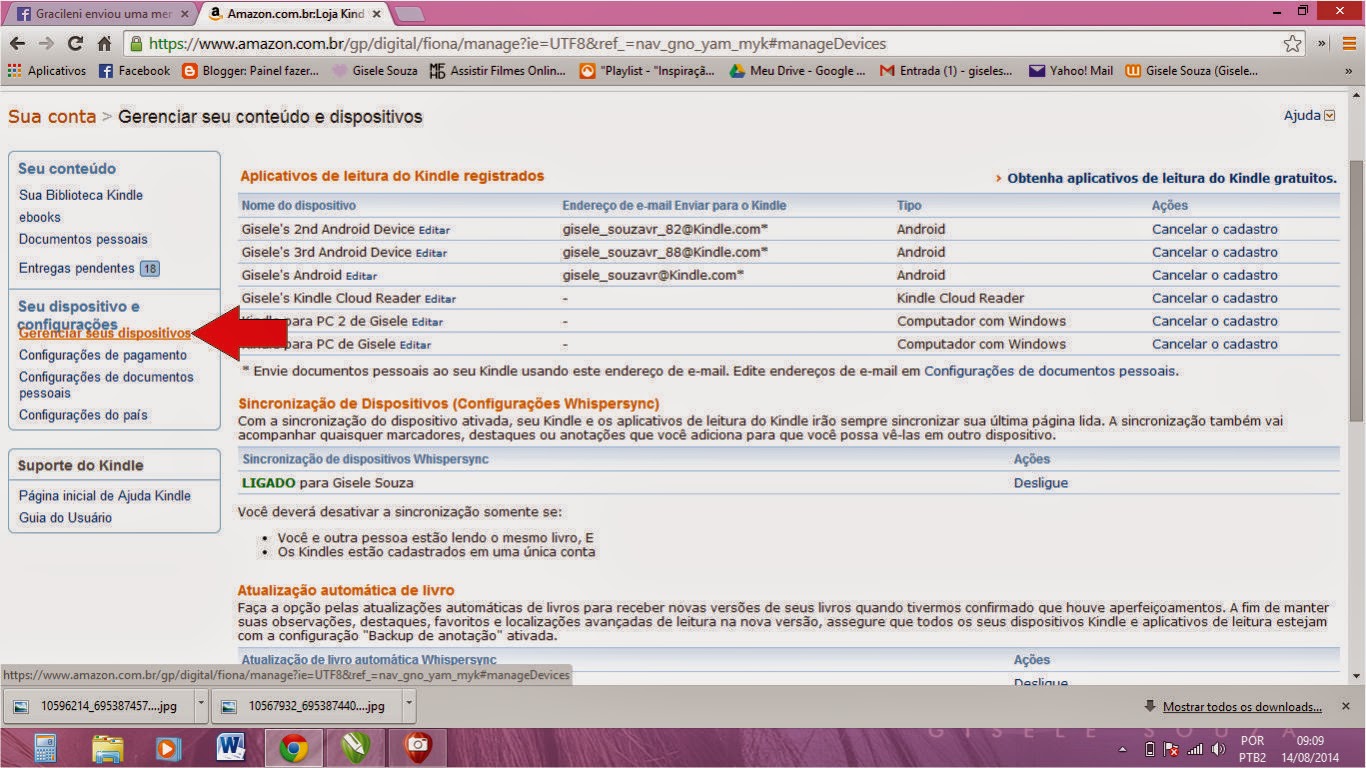This screenshot has height=768, width=1366.
Task: Click Mostrar todos os downloads
Action: click(x=1243, y=707)
